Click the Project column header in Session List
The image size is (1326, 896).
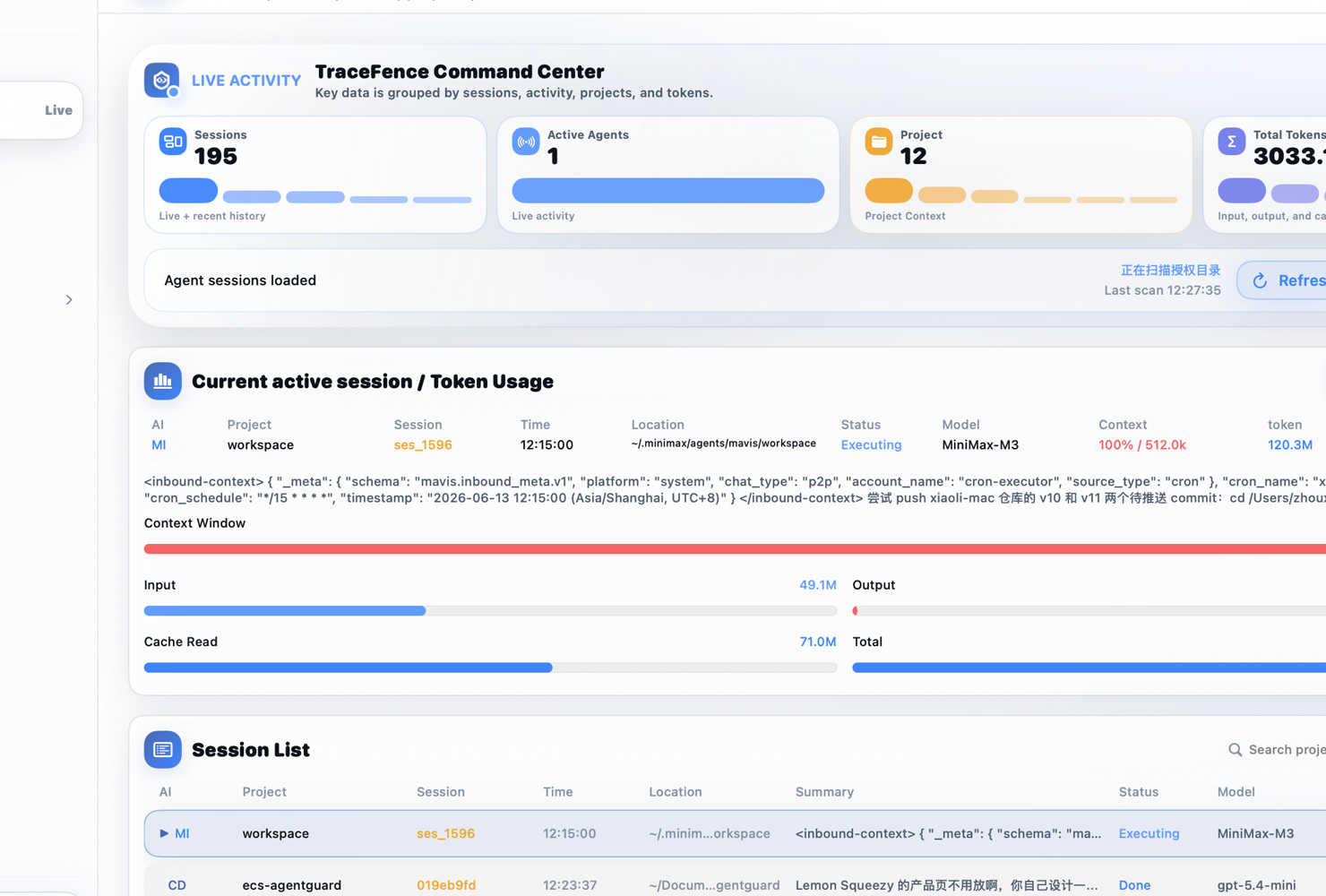point(264,791)
